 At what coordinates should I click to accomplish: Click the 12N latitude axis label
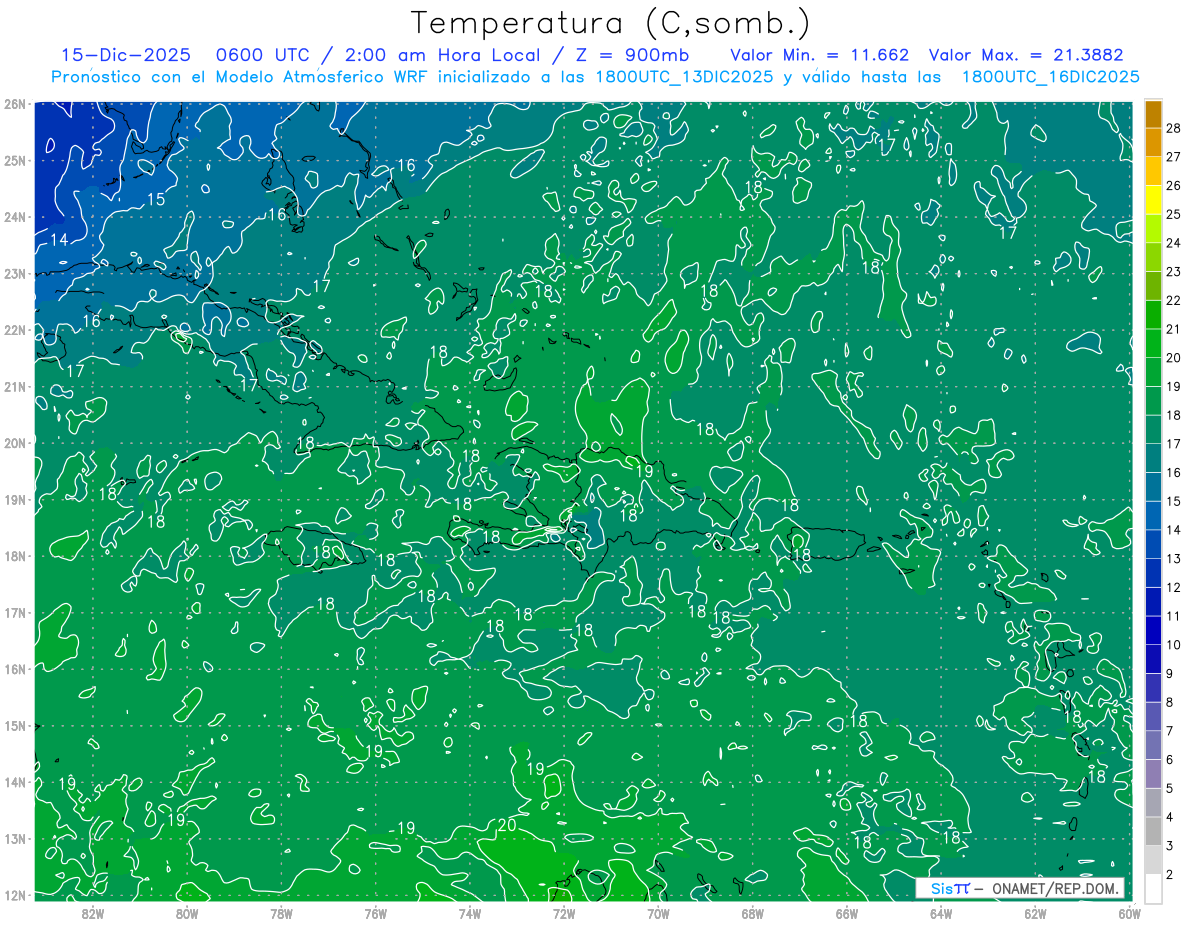14,895
